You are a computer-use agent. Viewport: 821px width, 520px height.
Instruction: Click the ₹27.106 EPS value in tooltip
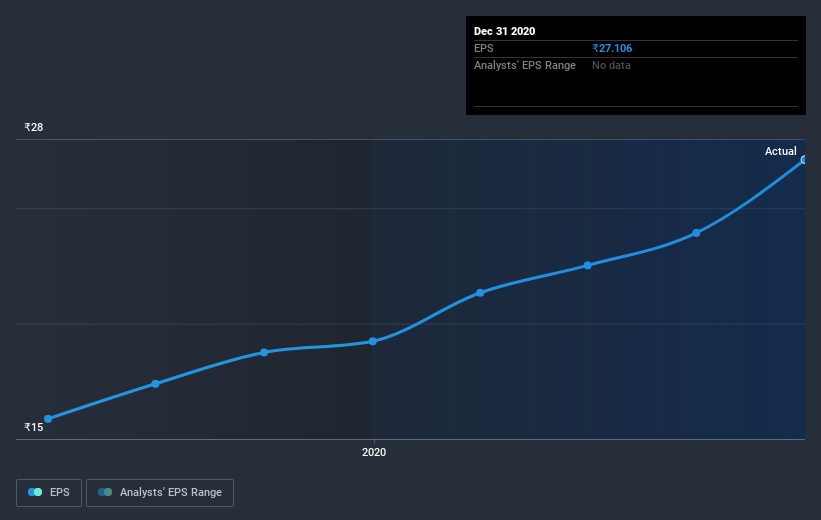point(612,48)
